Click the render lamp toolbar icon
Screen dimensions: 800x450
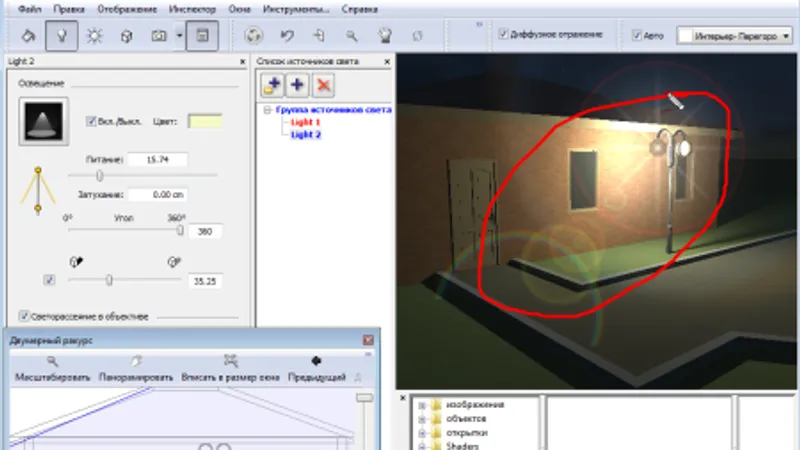coord(385,36)
